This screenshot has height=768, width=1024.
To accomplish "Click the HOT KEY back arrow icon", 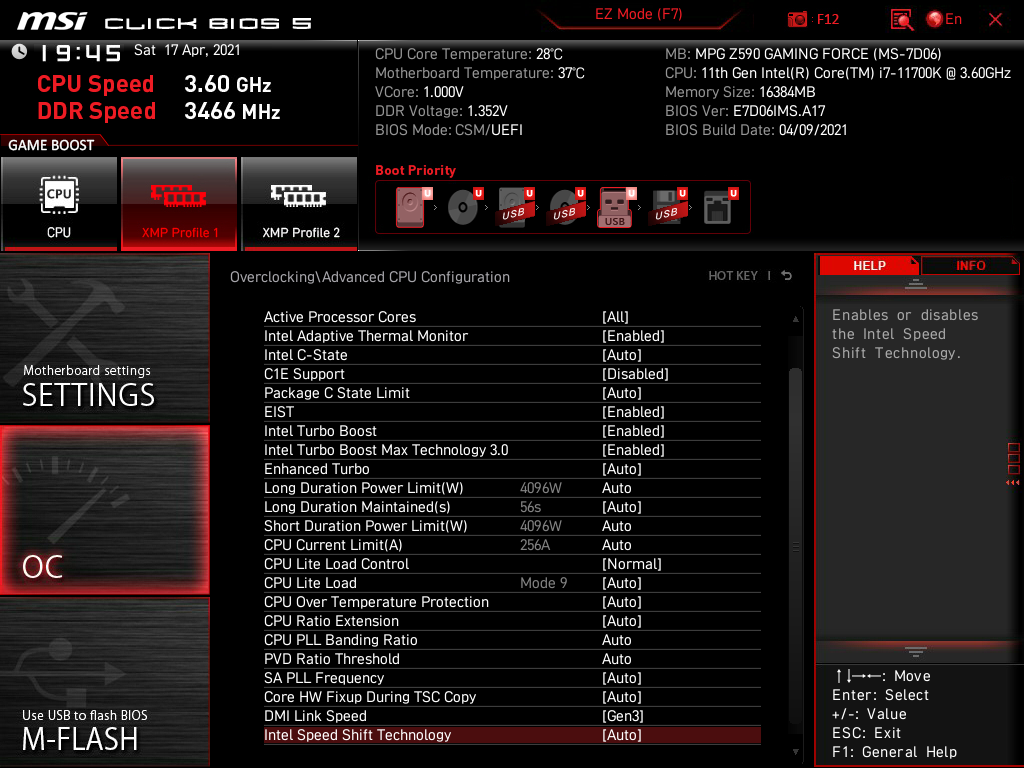I will (x=787, y=276).
